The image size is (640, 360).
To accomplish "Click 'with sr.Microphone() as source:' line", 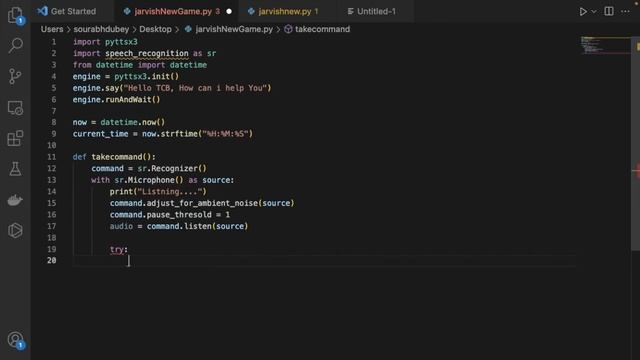I will [163, 180].
